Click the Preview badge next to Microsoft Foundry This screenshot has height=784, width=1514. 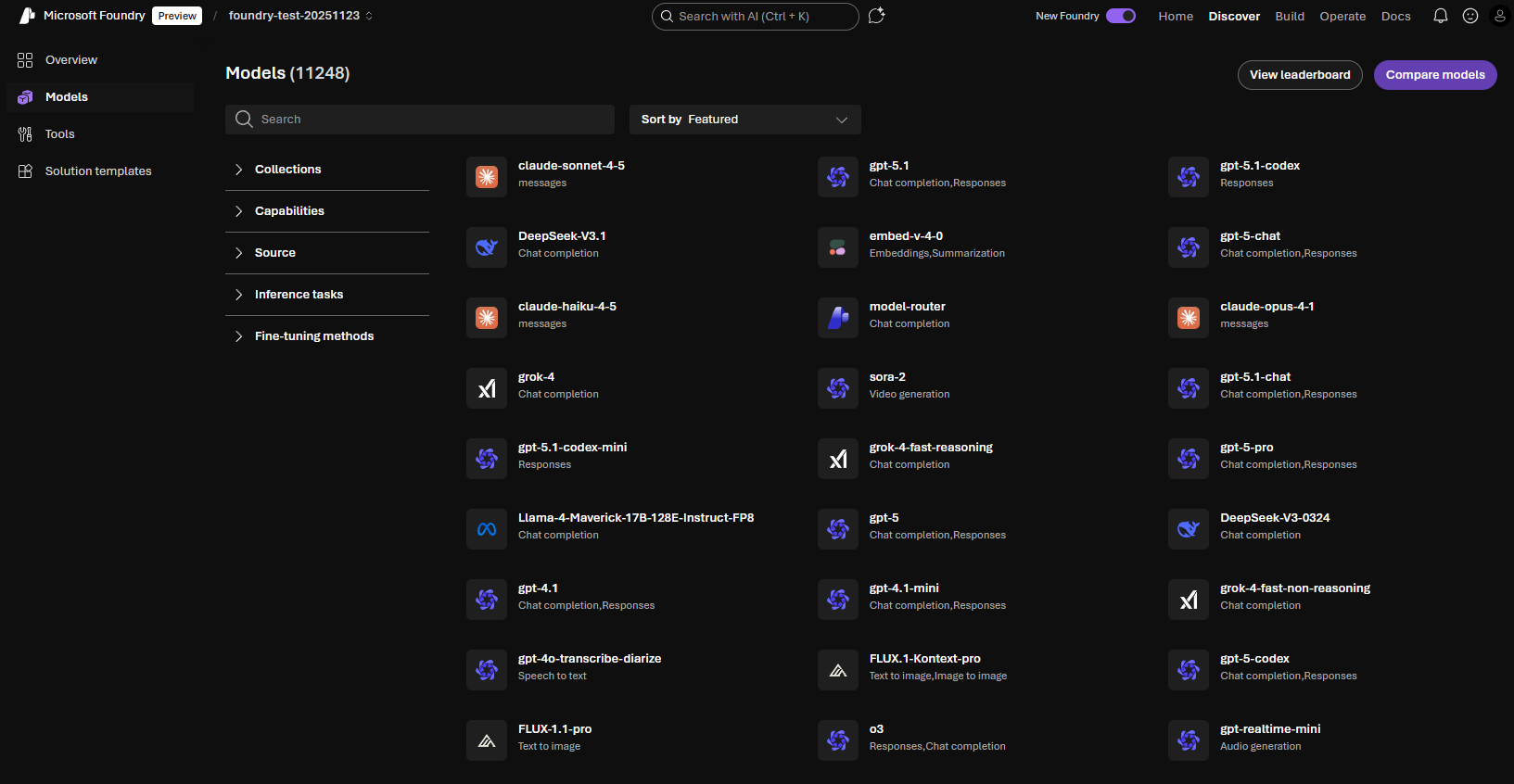177,16
